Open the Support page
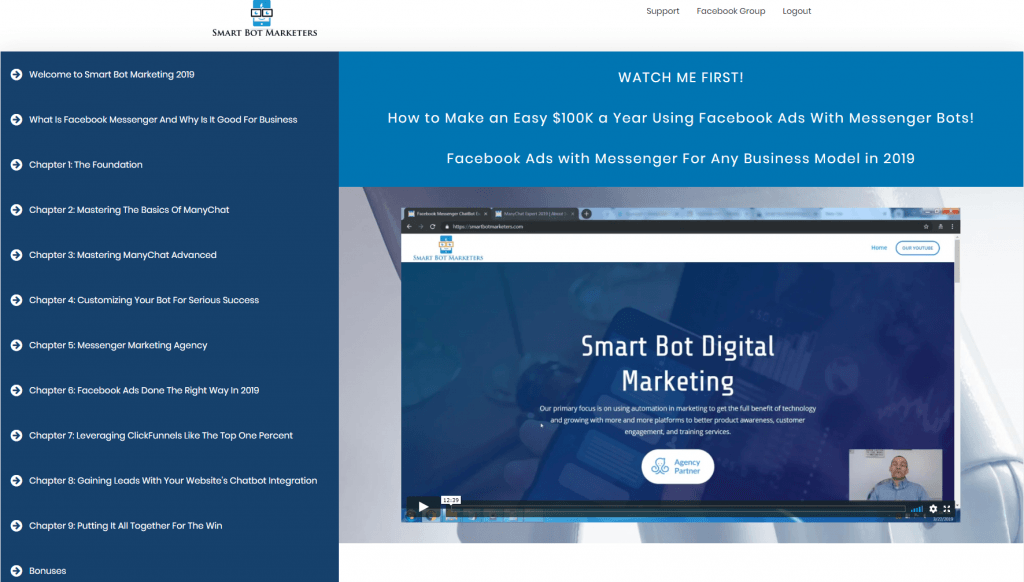1024x582 pixels. (663, 11)
